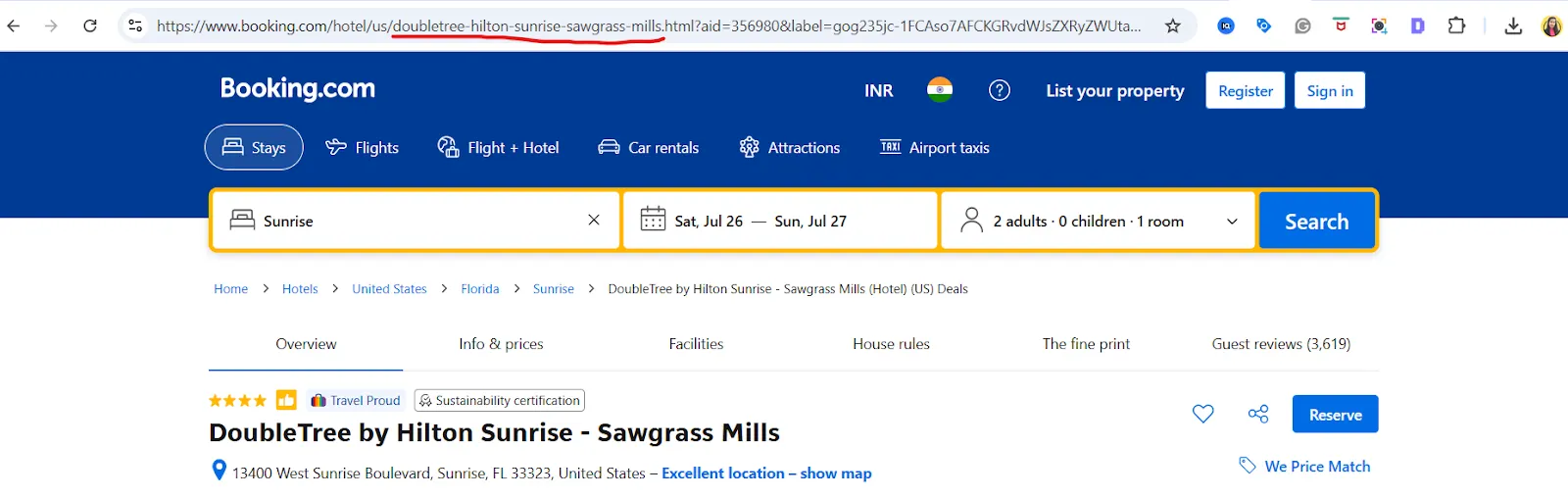This screenshot has width=1568, height=498.
Task: Open Car rentals
Action: coord(648,147)
